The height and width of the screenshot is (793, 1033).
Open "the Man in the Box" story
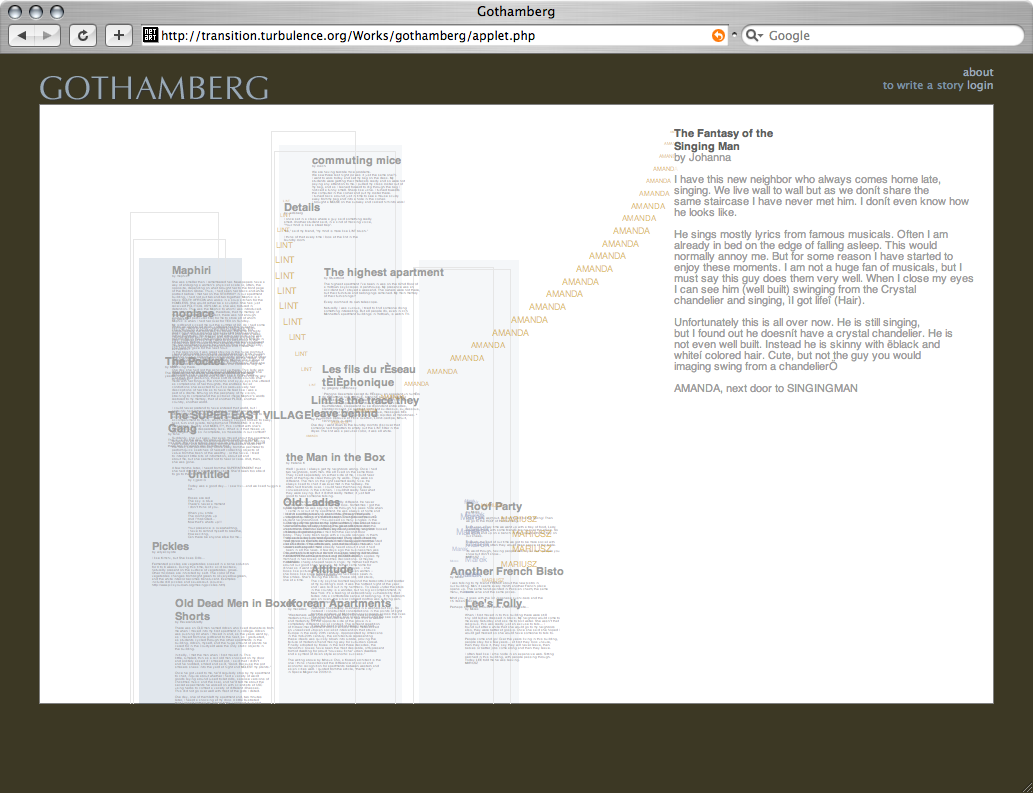point(335,457)
